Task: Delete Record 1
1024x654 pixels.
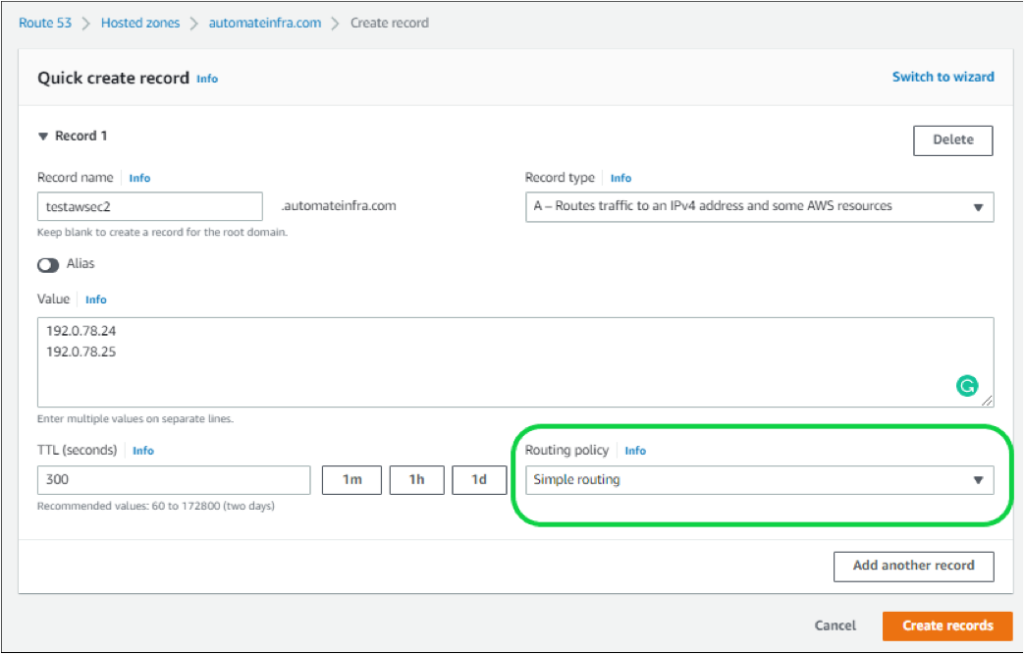Action: pyautogui.click(x=952, y=140)
